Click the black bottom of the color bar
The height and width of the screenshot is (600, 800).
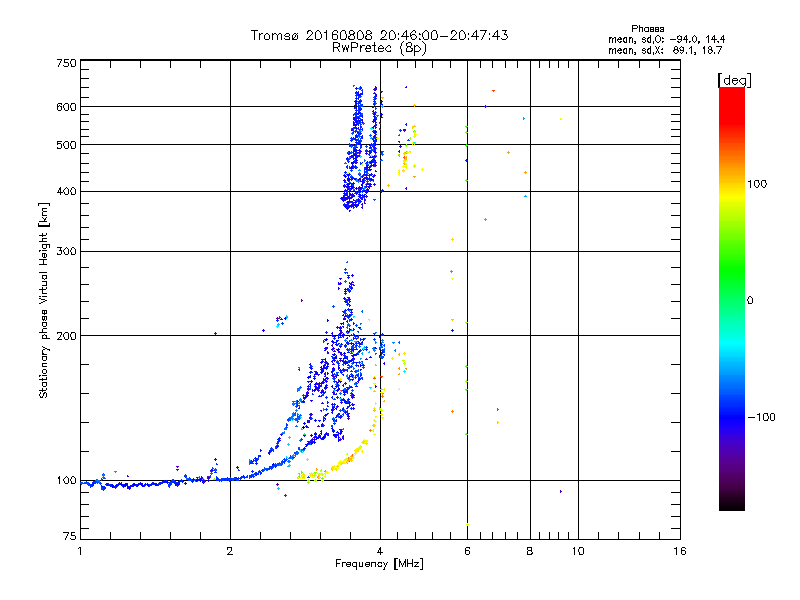[x=732, y=503]
